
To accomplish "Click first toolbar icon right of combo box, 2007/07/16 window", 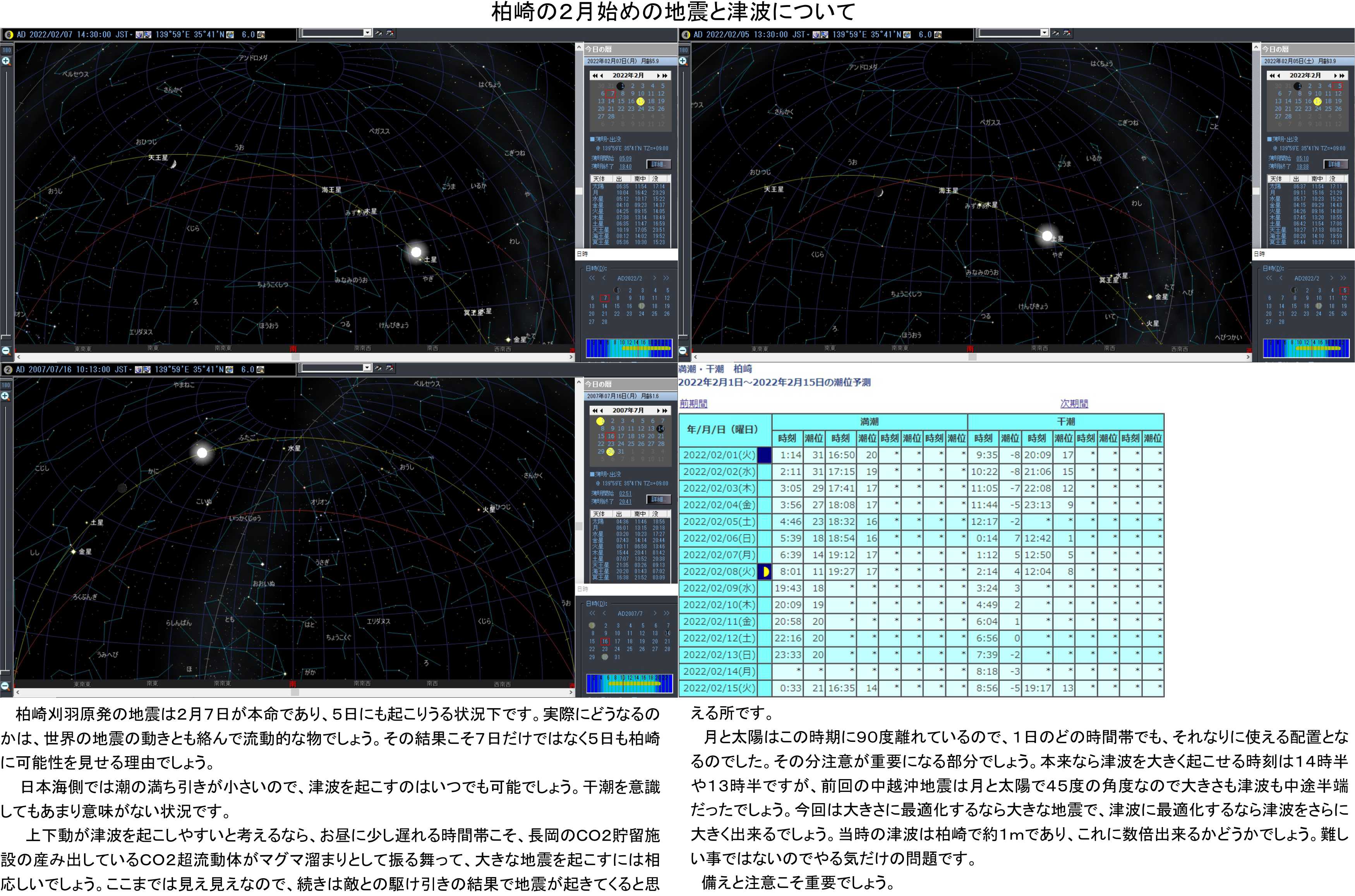I will [x=378, y=368].
